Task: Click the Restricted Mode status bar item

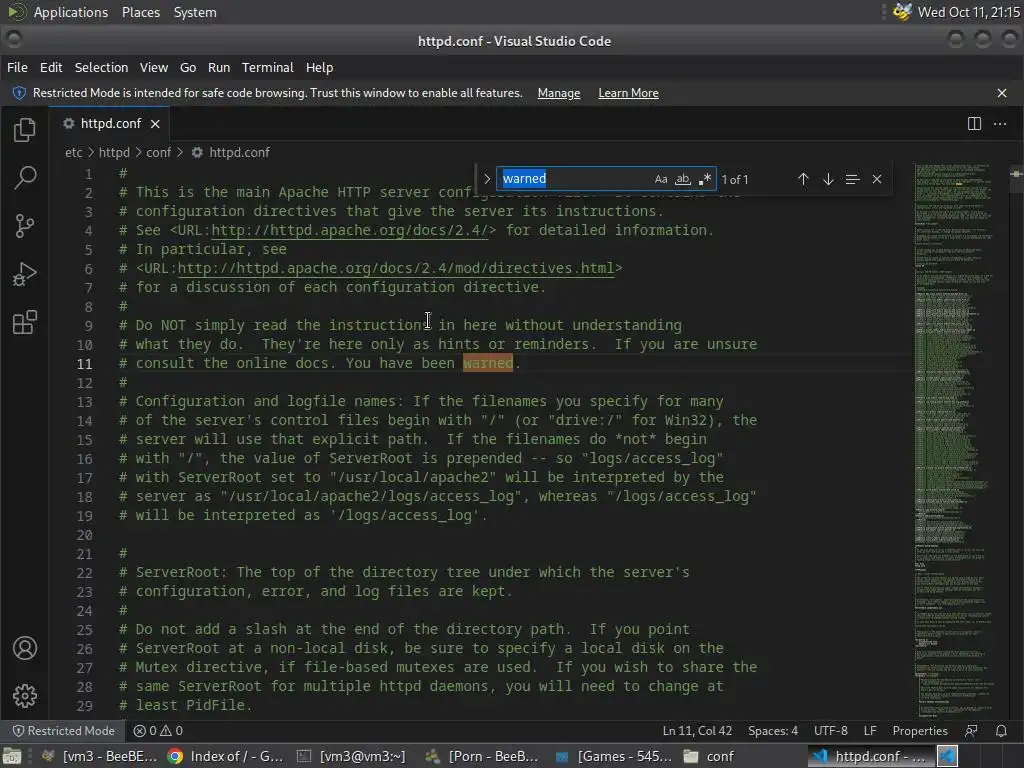Action: tap(64, 731)
